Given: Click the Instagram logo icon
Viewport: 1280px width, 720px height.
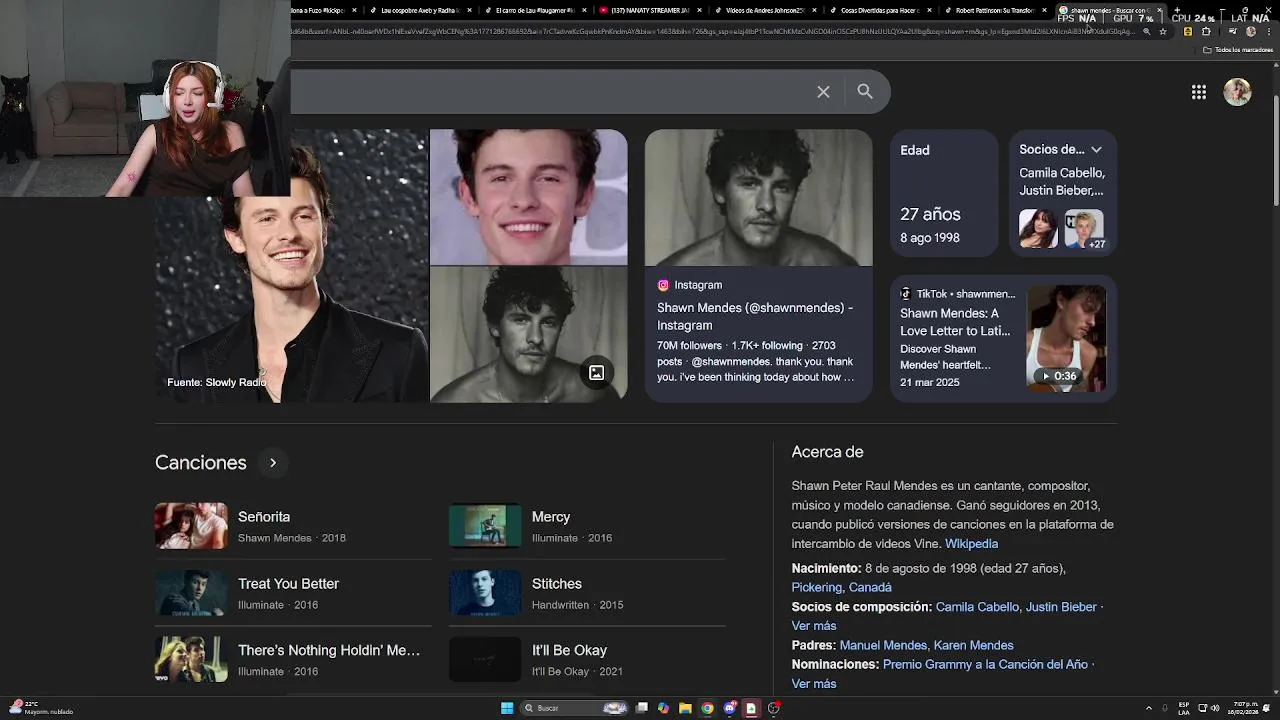Looking at the screenshot, I should click(x=663, y=285).
